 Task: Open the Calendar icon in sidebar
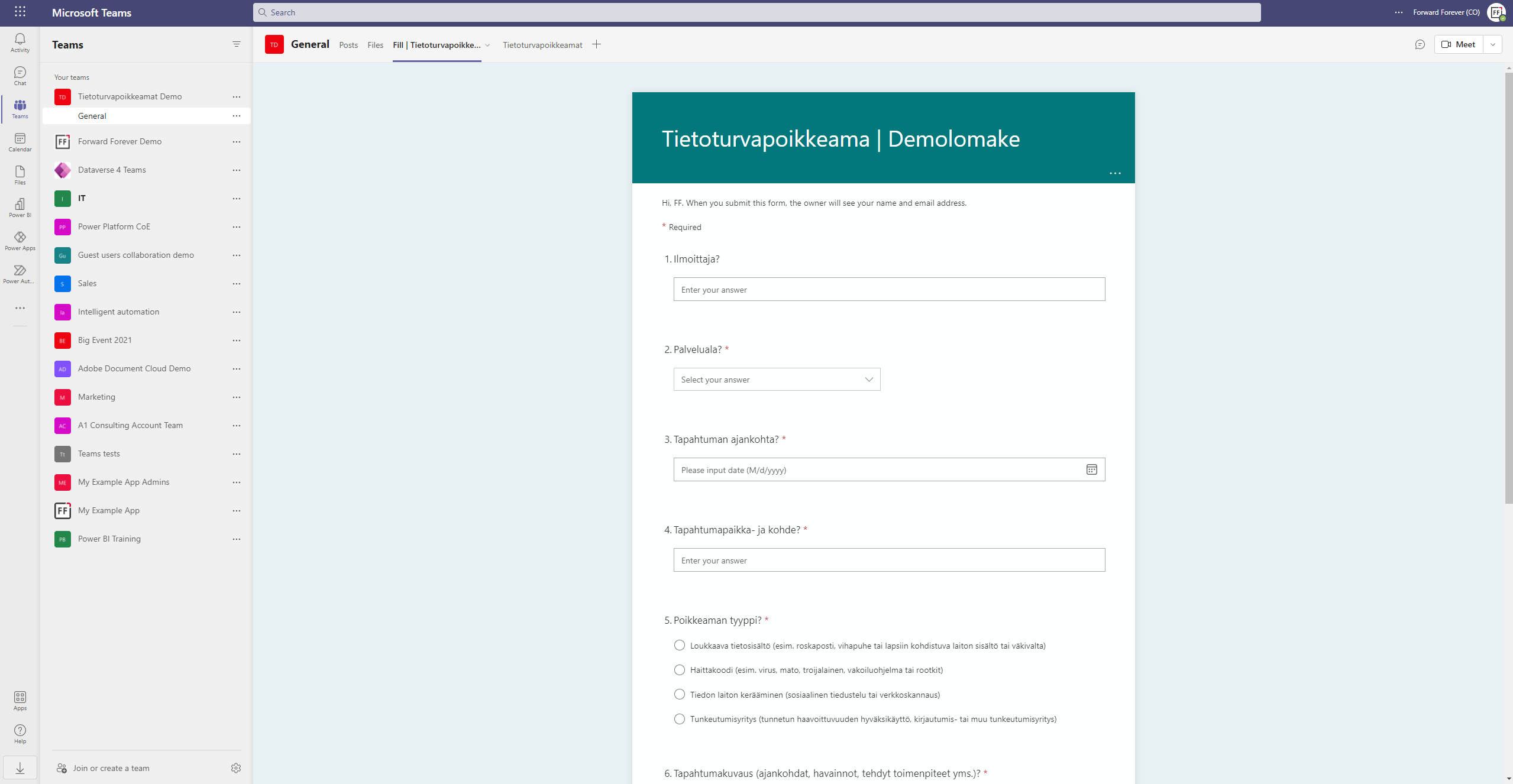20,142
